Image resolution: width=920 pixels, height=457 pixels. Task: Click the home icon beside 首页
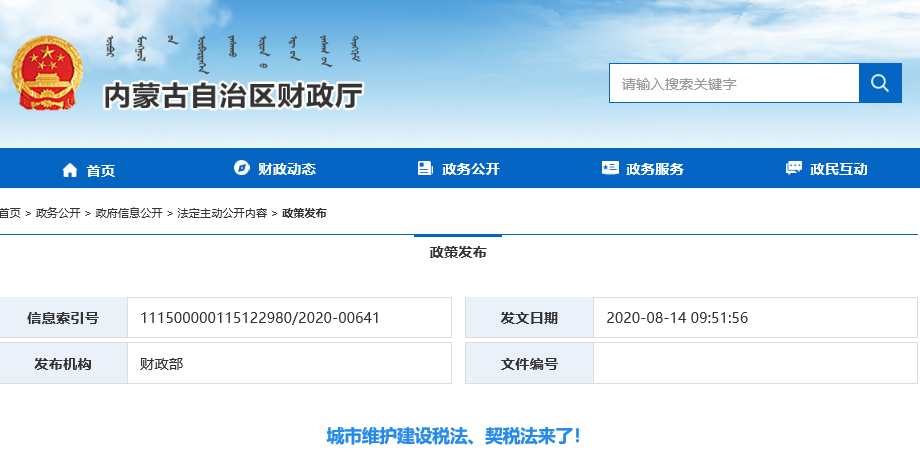(x=69, y=170)
